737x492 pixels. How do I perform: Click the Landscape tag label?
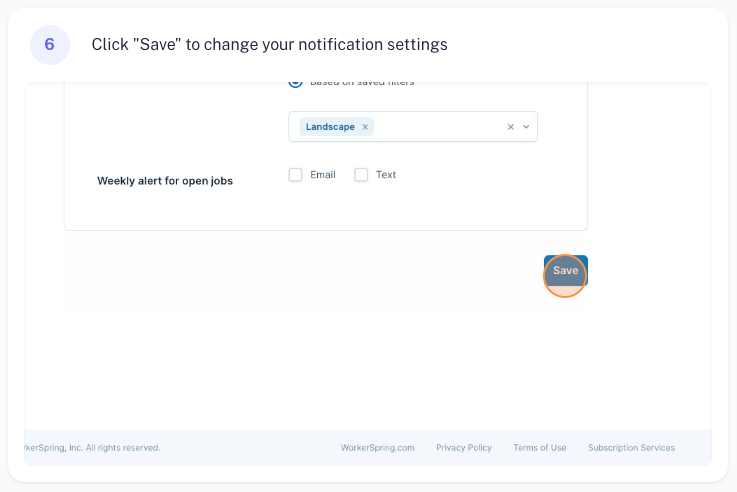330,127
